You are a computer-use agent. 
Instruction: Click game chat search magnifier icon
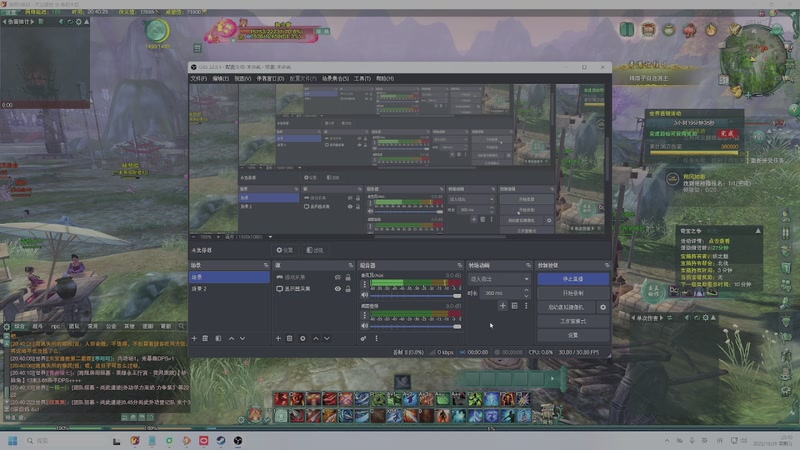tap(181, 326)
